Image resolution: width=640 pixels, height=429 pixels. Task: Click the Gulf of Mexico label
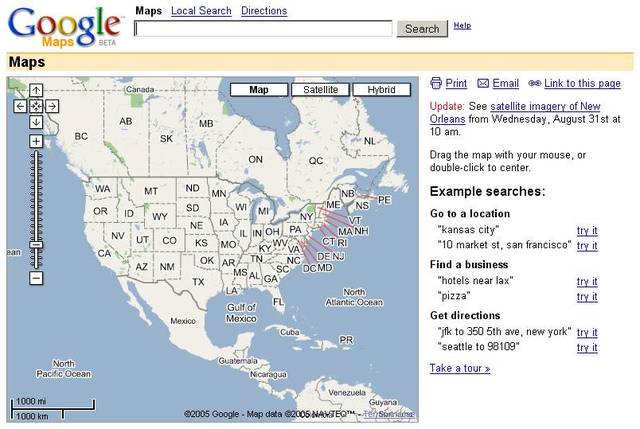pyautogui.click(x=241, y=313)
